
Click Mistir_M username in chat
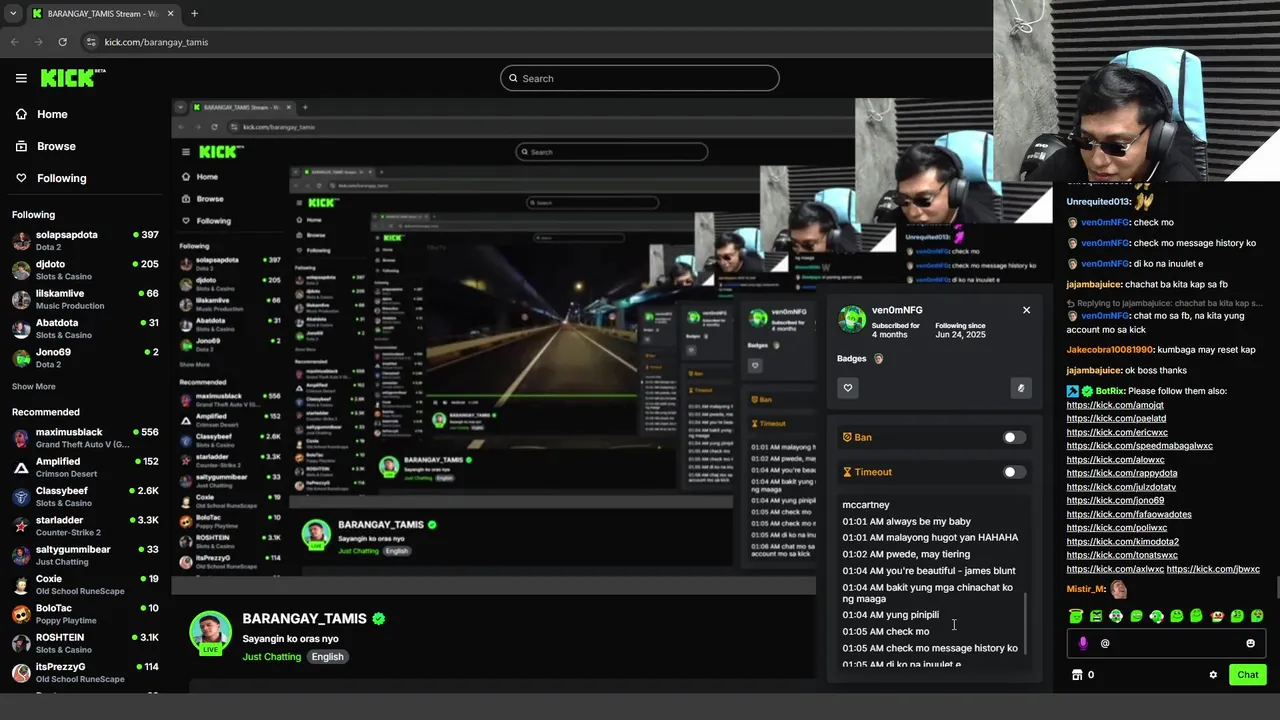1085,589
